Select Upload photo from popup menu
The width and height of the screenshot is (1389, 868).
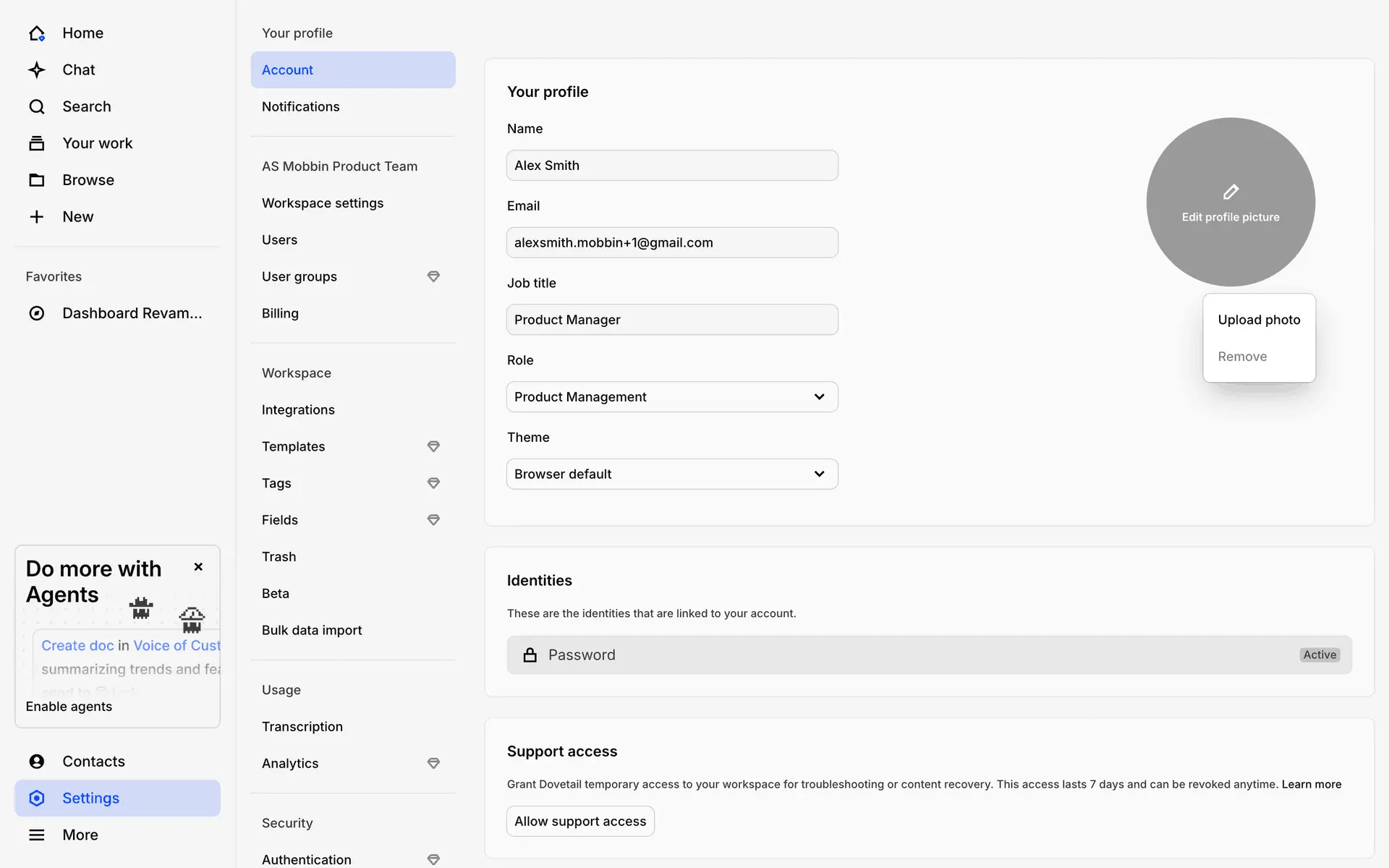point(1259,320)
